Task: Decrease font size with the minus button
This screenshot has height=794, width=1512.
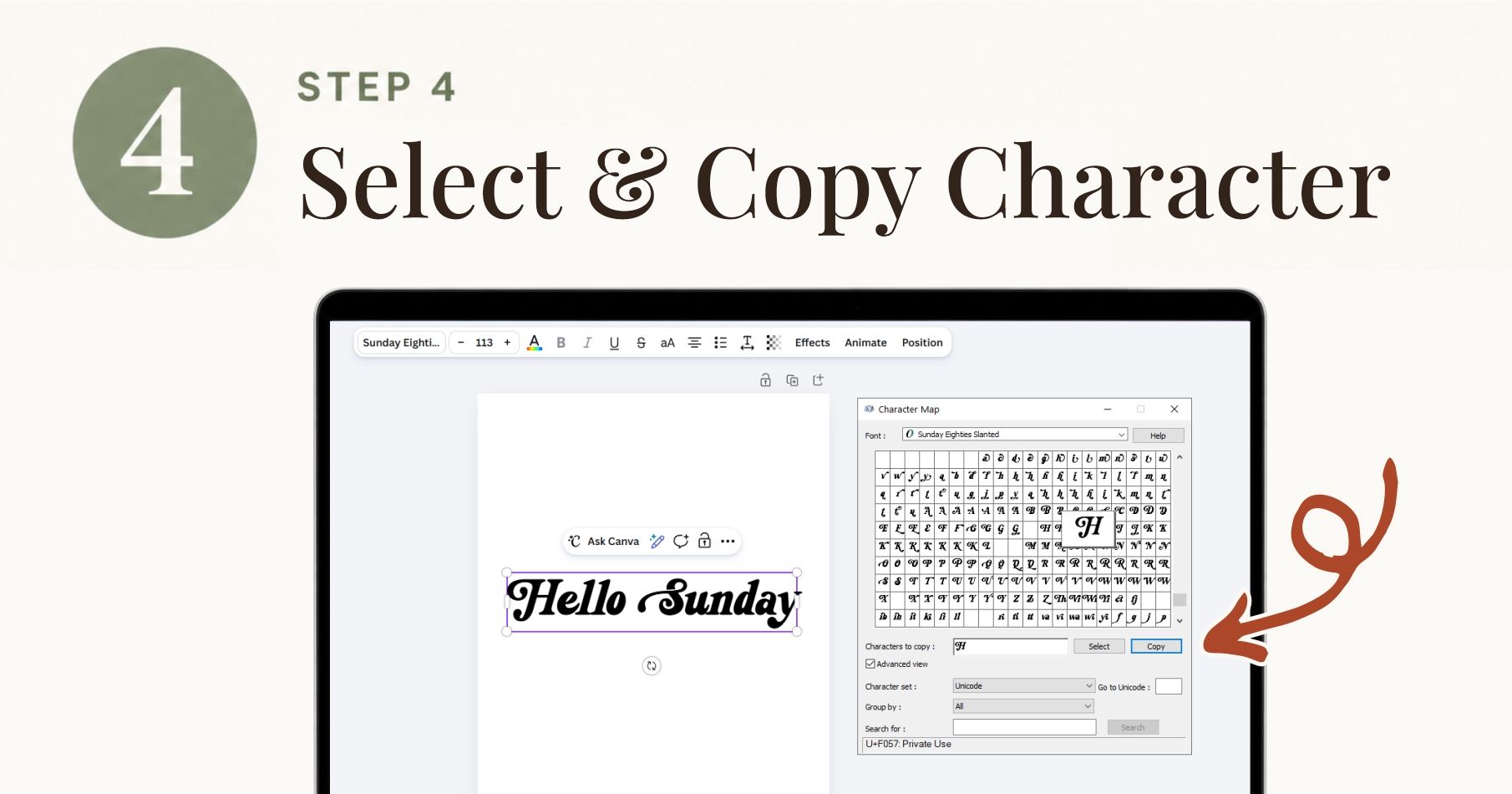Action: [x=460, y=343]
